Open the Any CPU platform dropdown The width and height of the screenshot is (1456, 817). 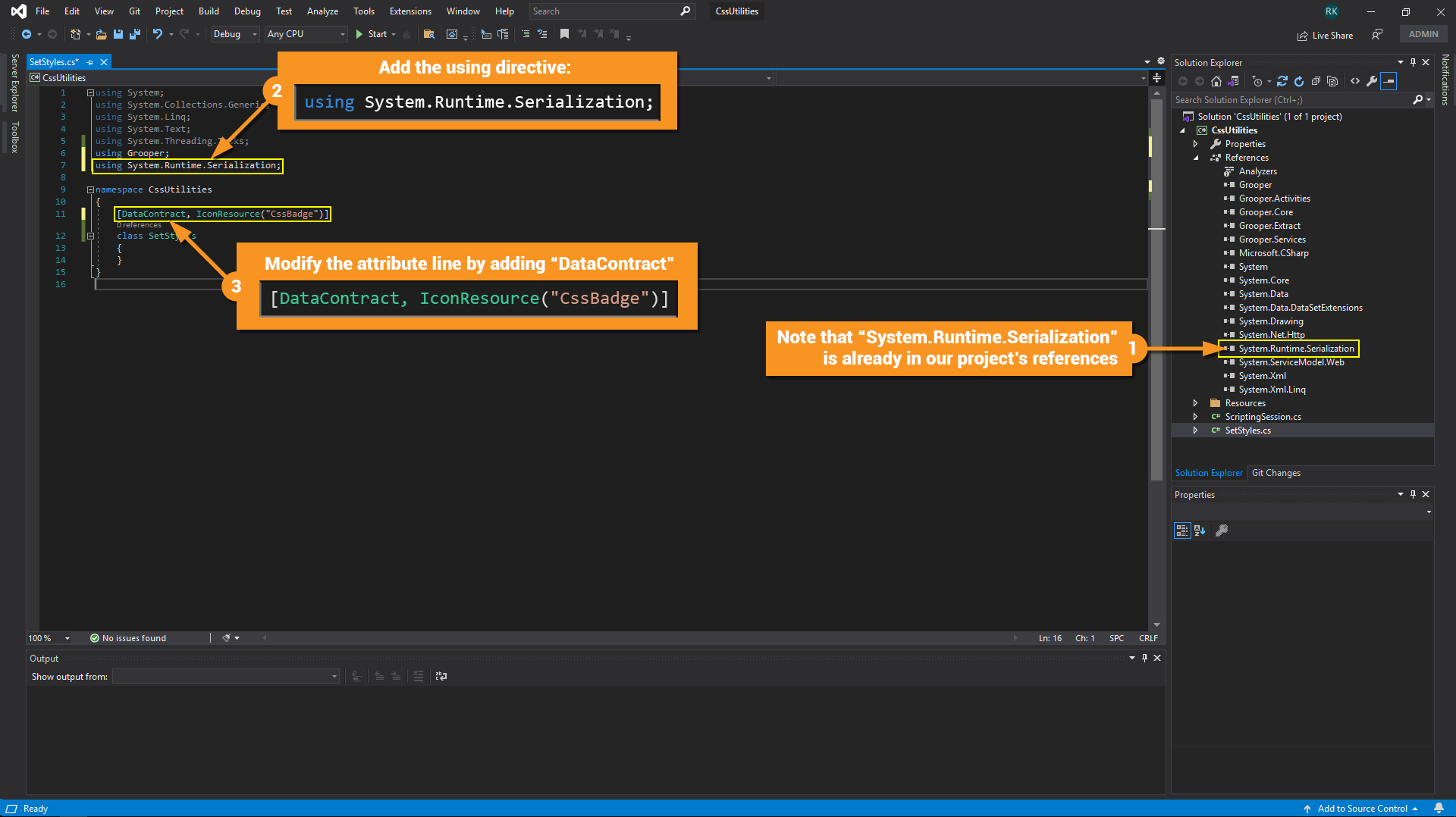coord(306,34)
